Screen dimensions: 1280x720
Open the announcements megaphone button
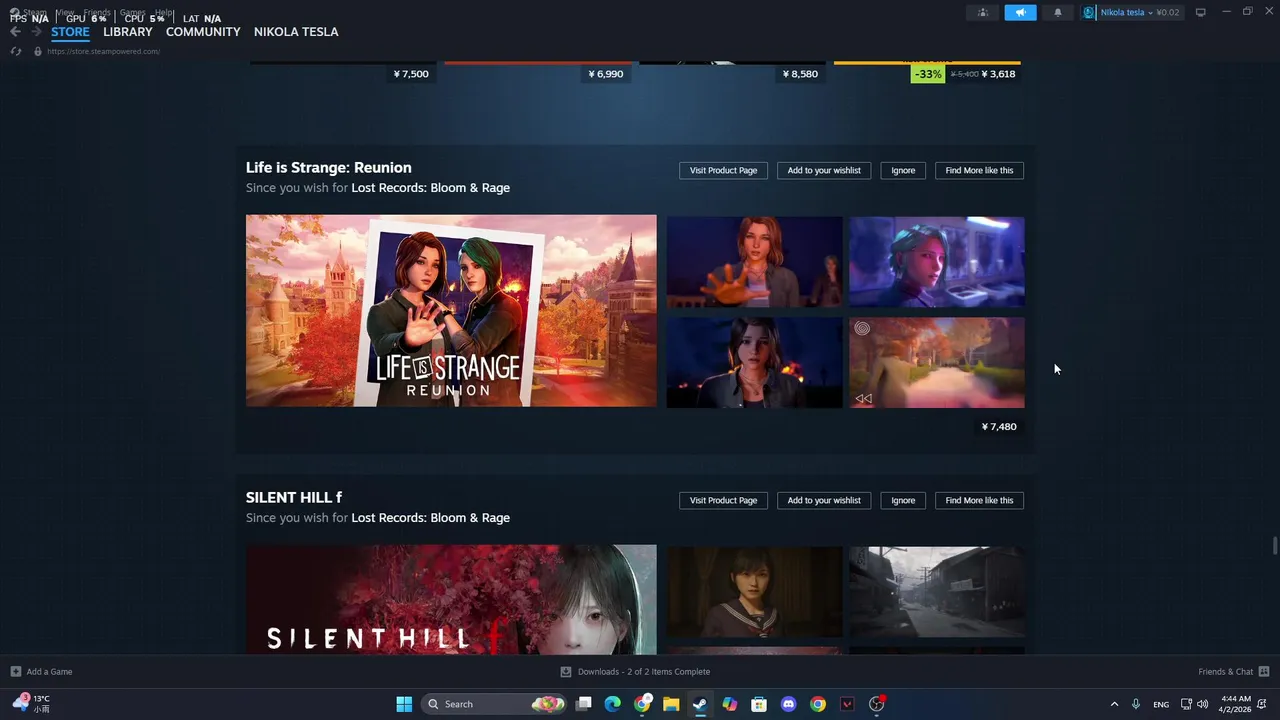[x=1020, y=12]
